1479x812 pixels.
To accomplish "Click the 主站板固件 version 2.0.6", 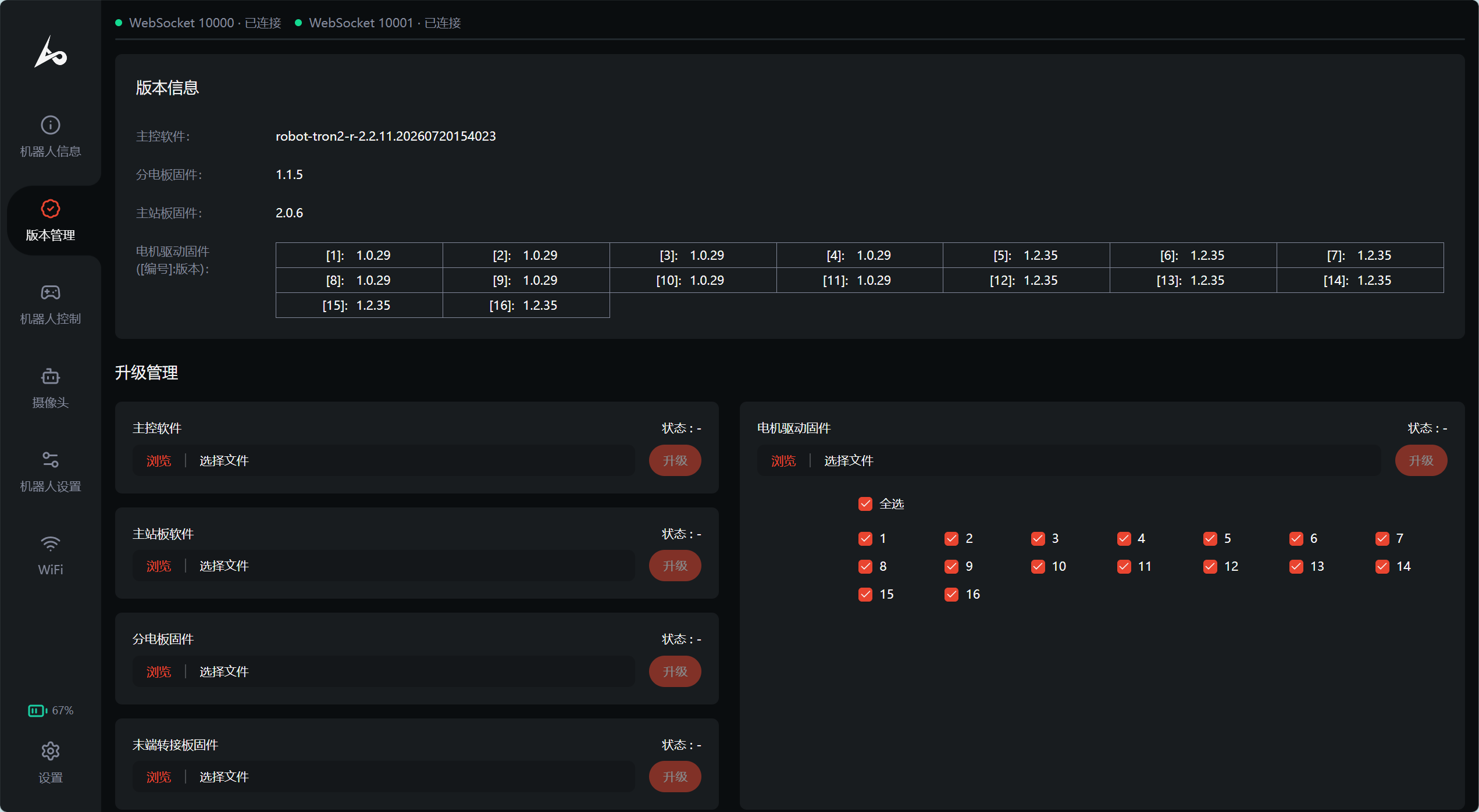I will [x=289, y=213].
